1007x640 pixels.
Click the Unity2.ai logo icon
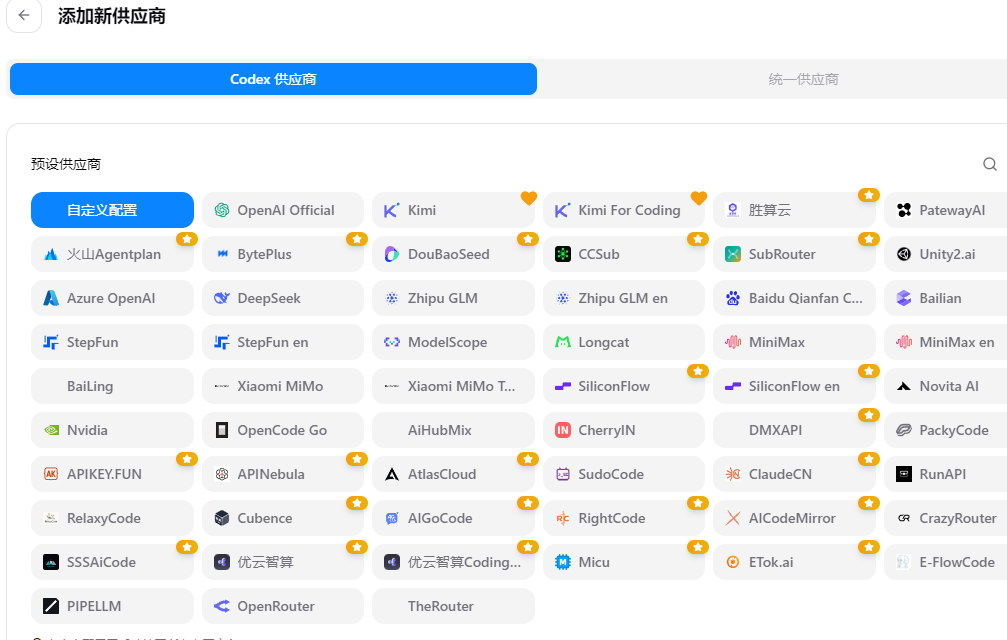coord(904,254)
